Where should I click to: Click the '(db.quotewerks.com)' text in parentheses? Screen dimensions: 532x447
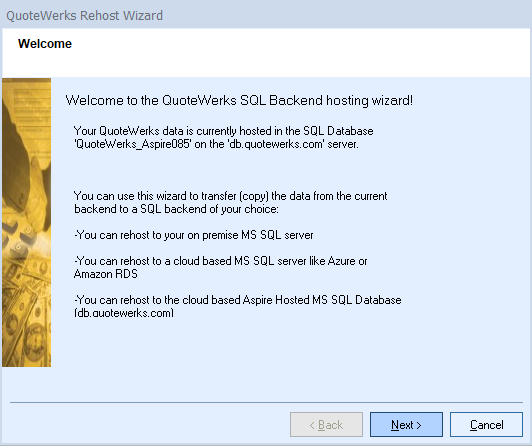(x=124, y=313)
